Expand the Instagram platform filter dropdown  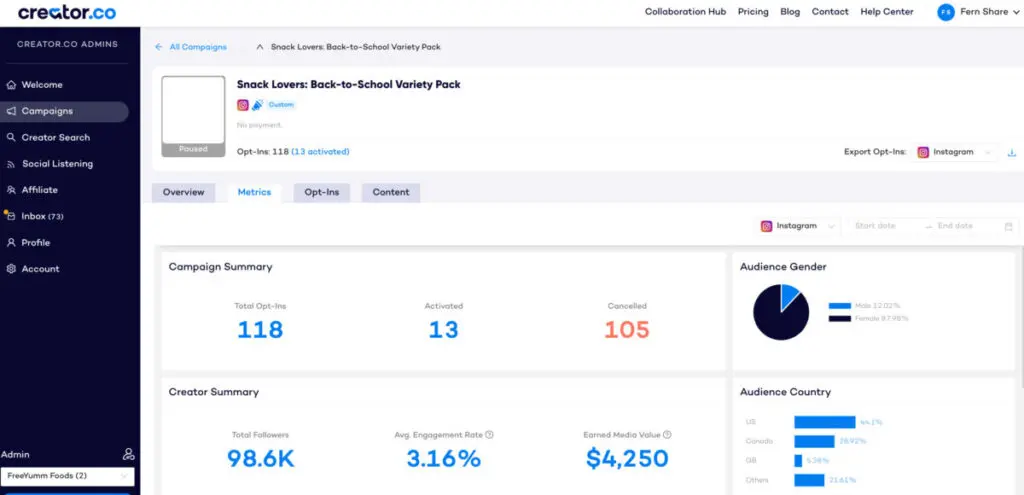(x=798, y=226)
